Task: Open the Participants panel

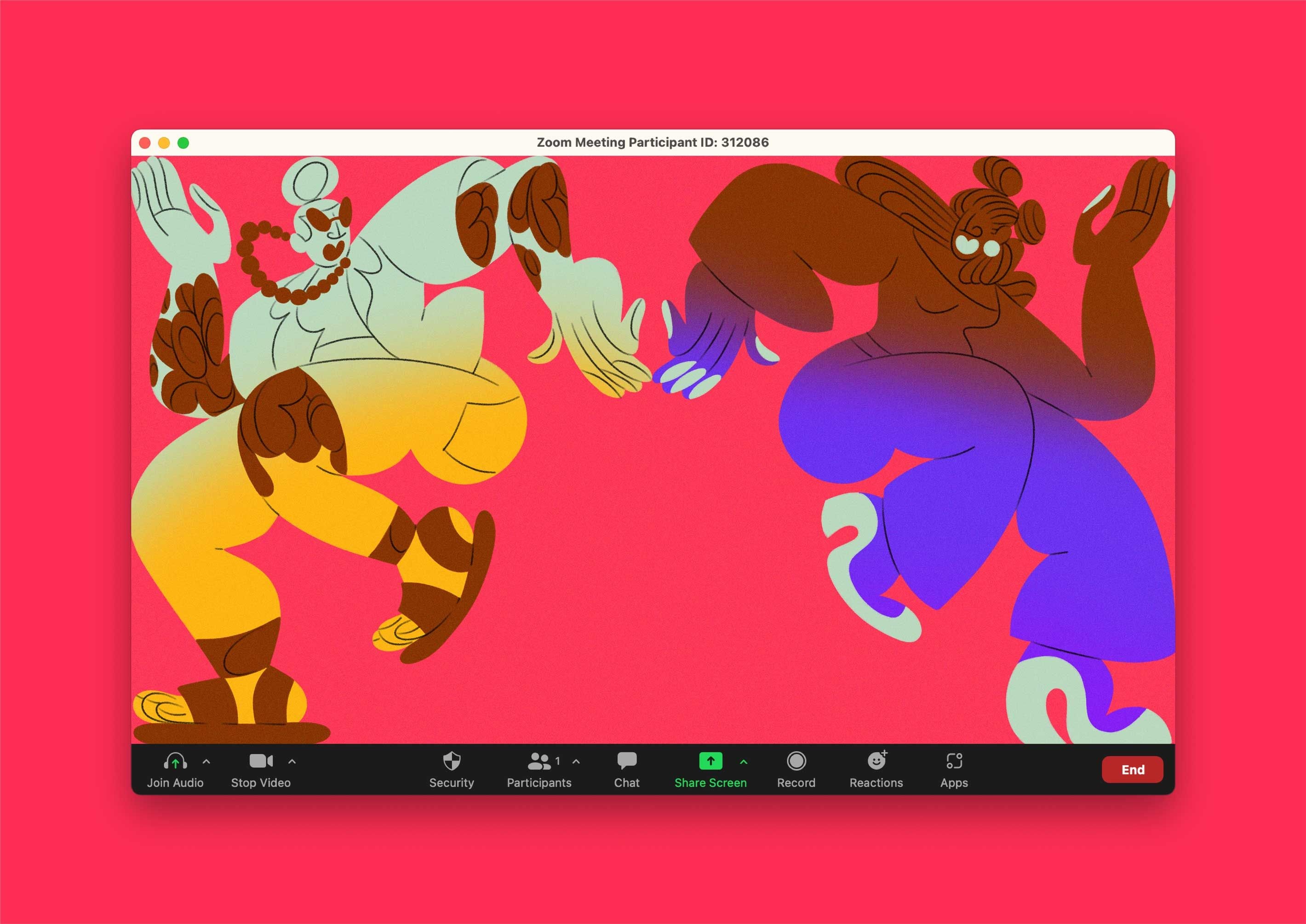Action: click(x=539, y=761)
